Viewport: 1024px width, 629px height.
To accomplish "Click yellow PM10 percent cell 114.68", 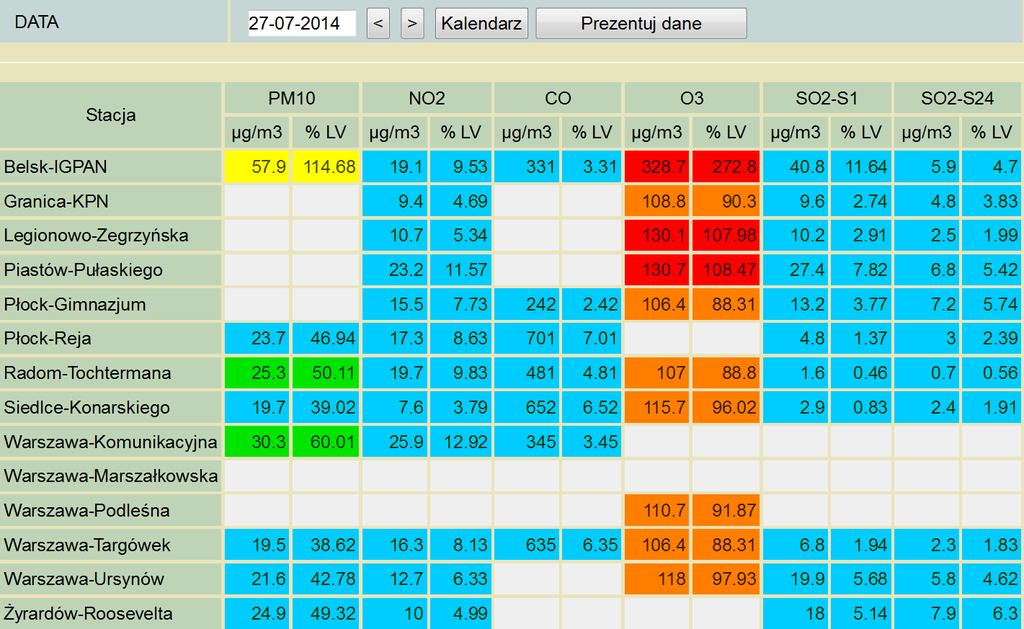I will click(x=325, y=167).
